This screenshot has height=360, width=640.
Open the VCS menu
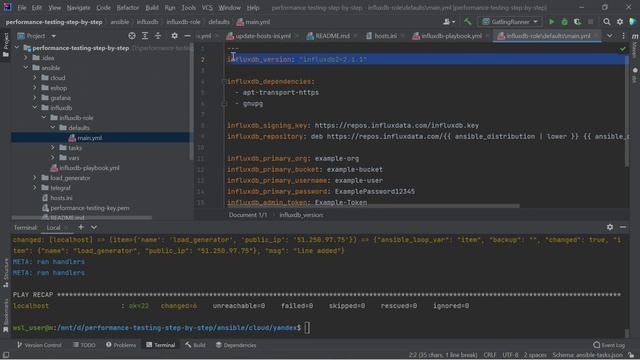(207, 8)
